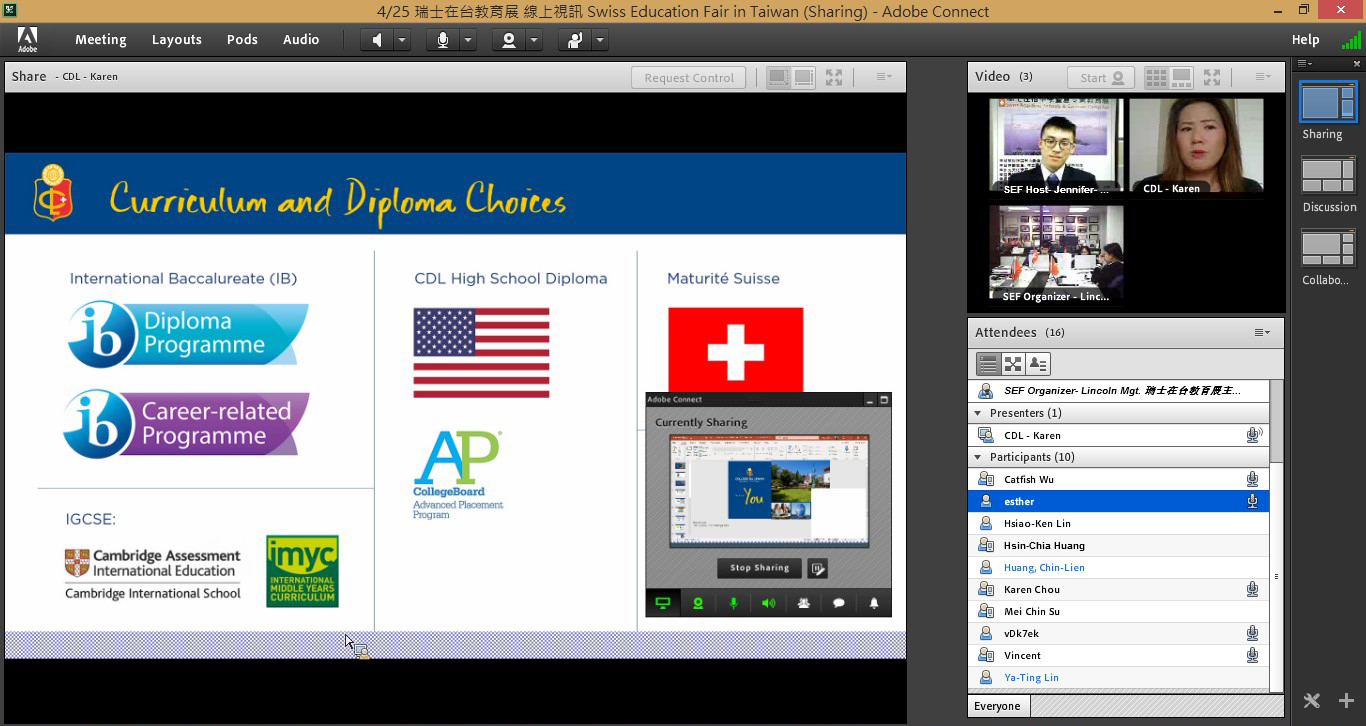Viewport: 1366px width, 726px height.
Task: Switch to the Discussion layout
Action: pos(1327,176)
